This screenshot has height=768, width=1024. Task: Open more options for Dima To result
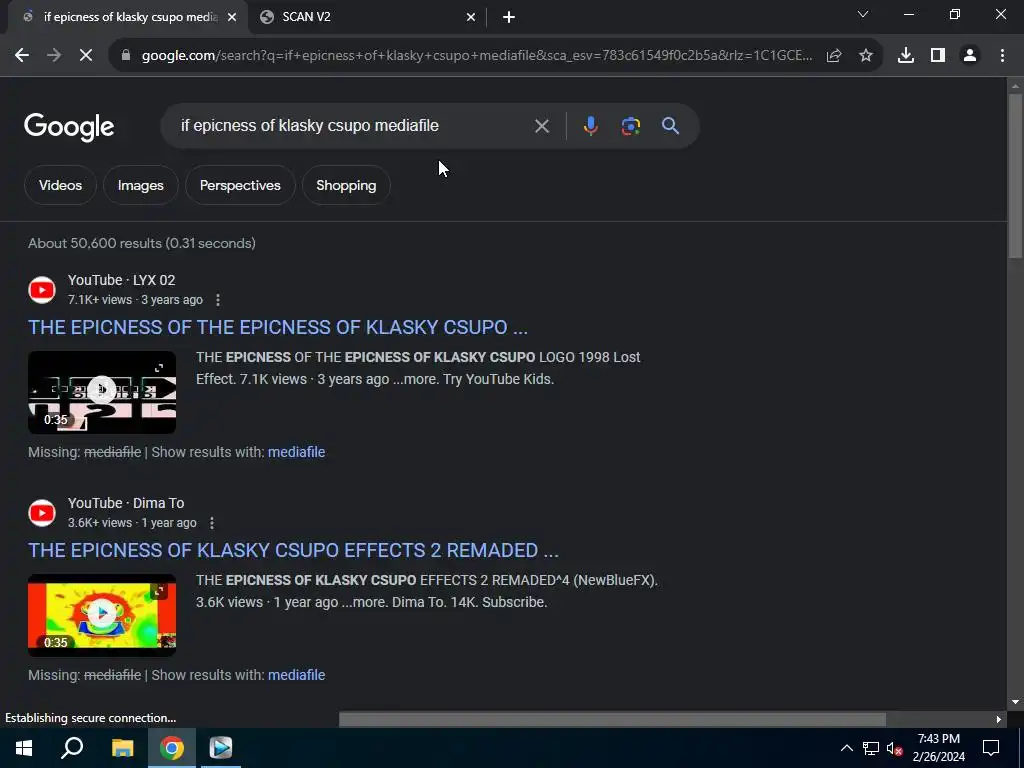click(212, 523)
